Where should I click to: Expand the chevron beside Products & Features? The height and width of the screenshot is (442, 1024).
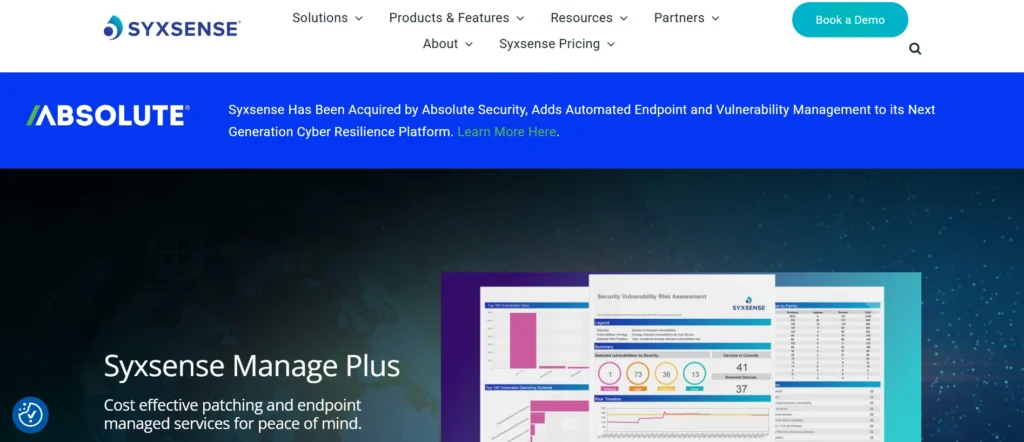click(520, 18)
